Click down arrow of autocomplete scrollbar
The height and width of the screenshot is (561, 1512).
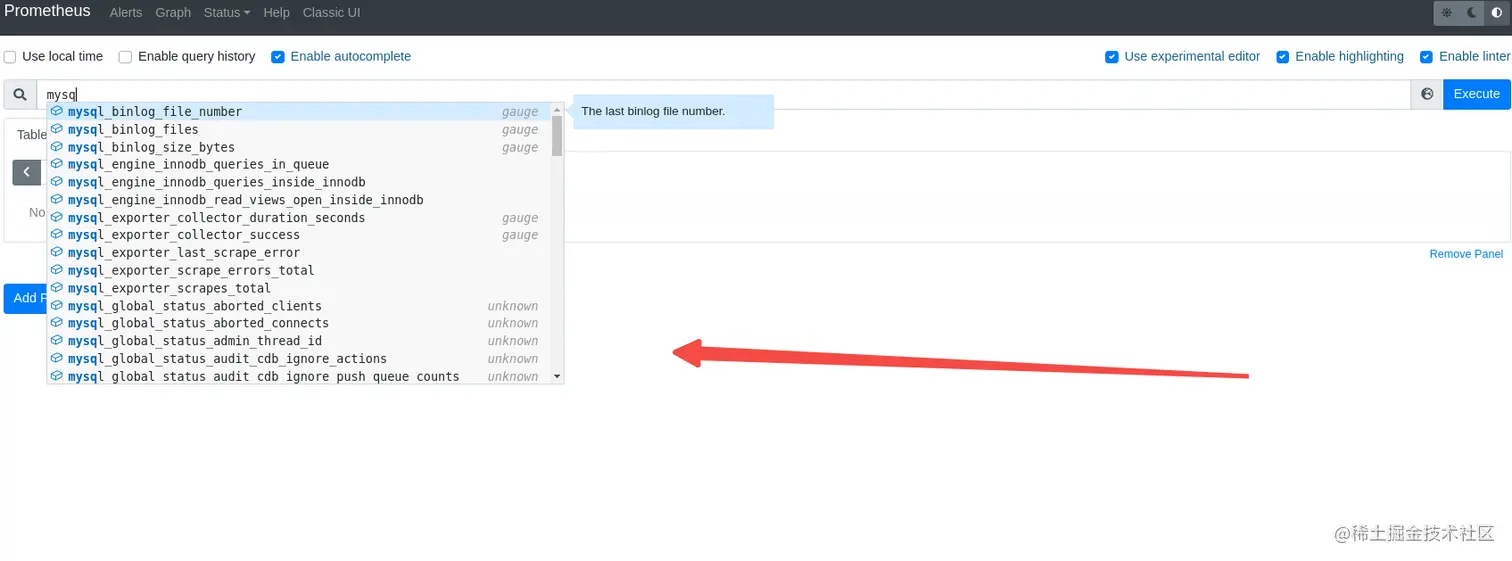coord(557,377)
